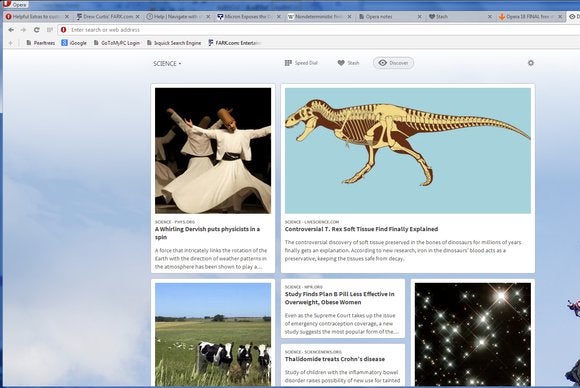Open Discover settings gear icon
Image resolution: width=580 pixels, height=388 pixels.
(531, 63)
